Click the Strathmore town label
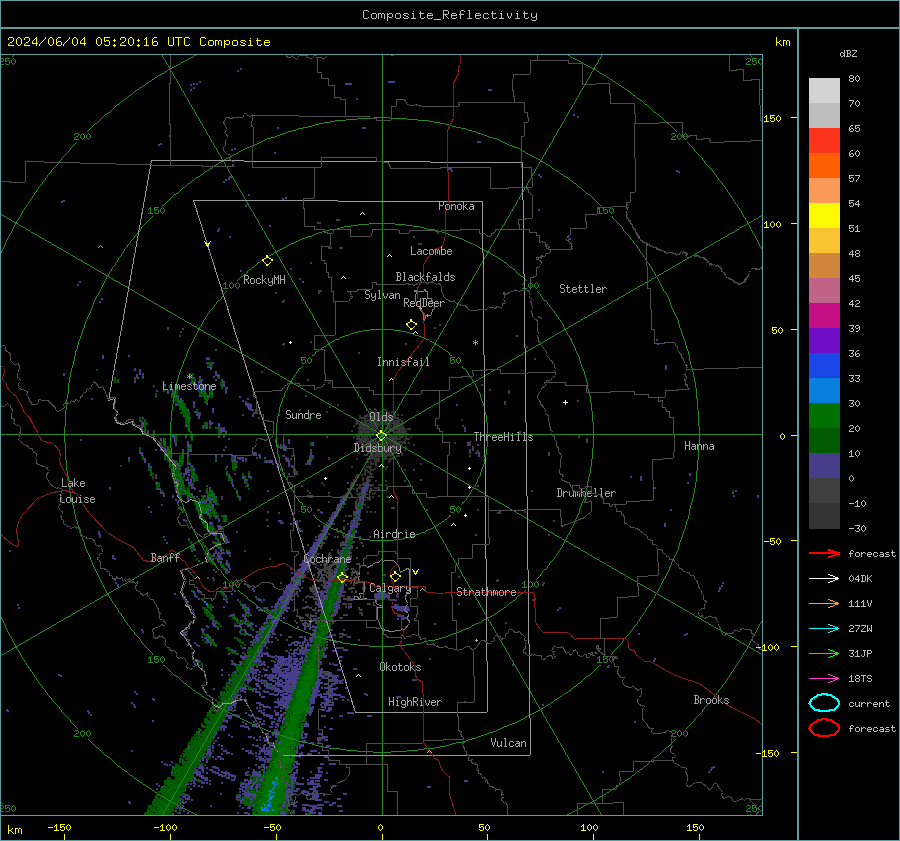This screenshot has width=900, height=841. (x=486, y=592)
